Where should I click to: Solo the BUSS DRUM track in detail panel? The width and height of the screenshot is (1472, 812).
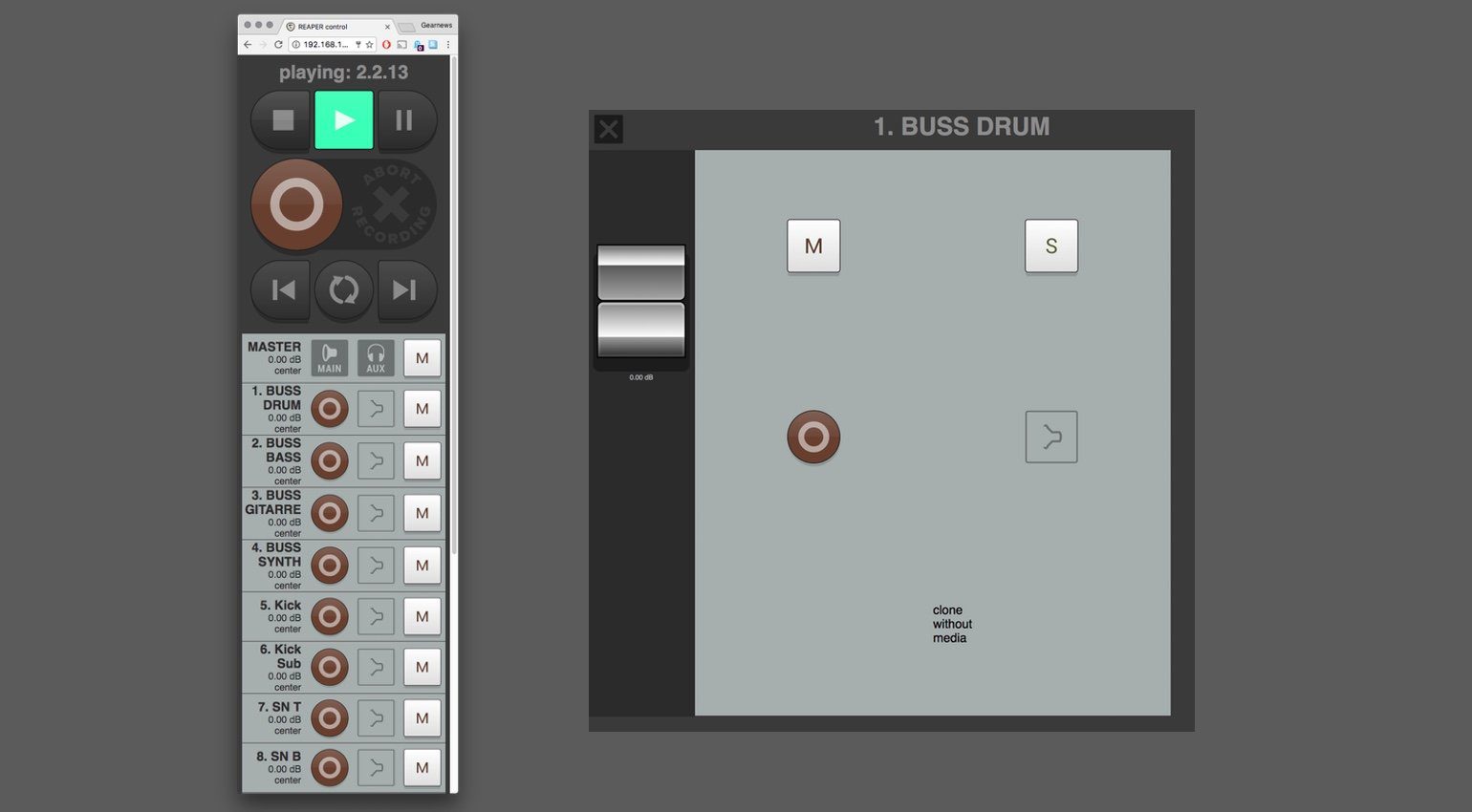tap(1050, 246)
